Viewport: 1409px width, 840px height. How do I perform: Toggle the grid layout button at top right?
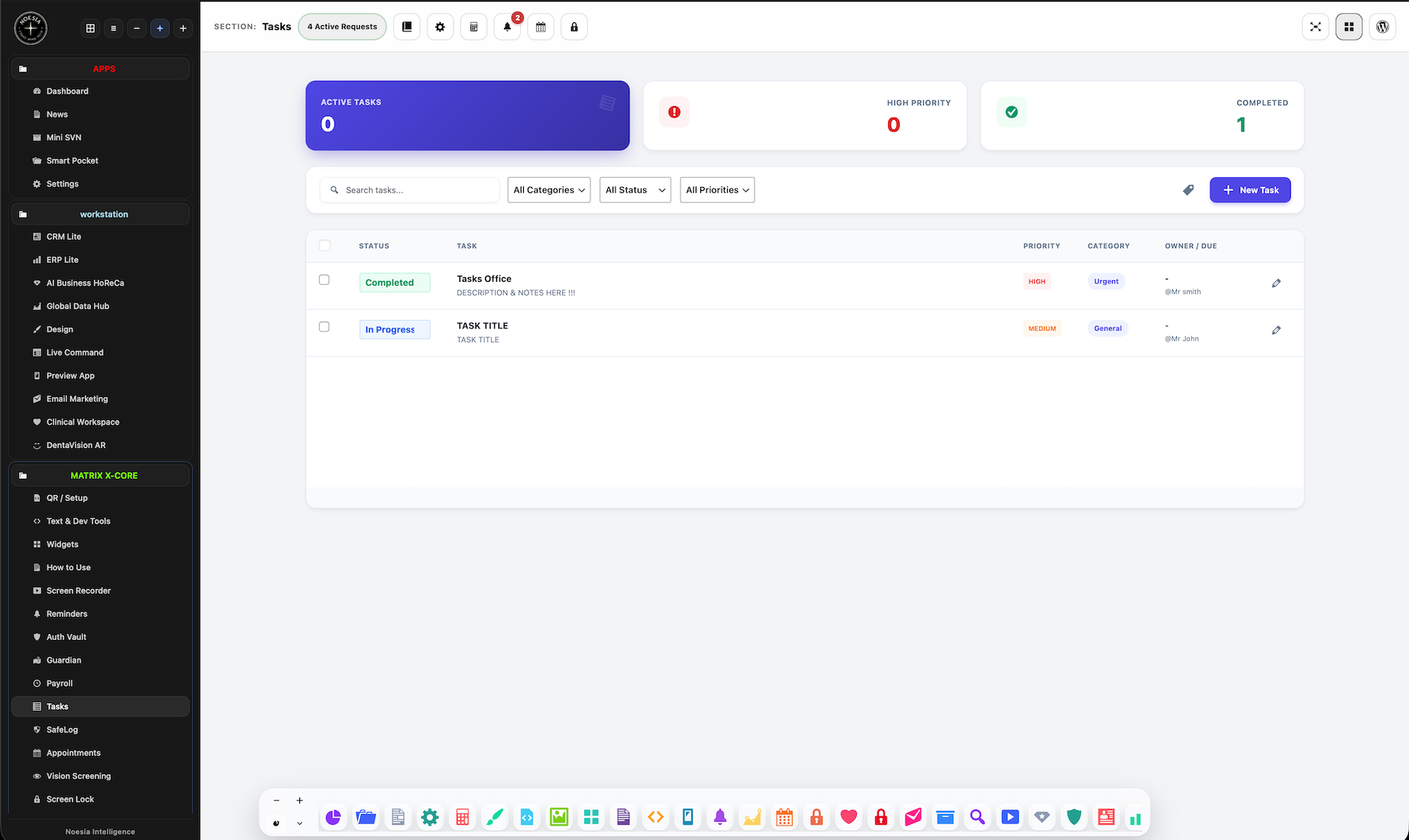pyautogui.click(x=1349, y=27)
